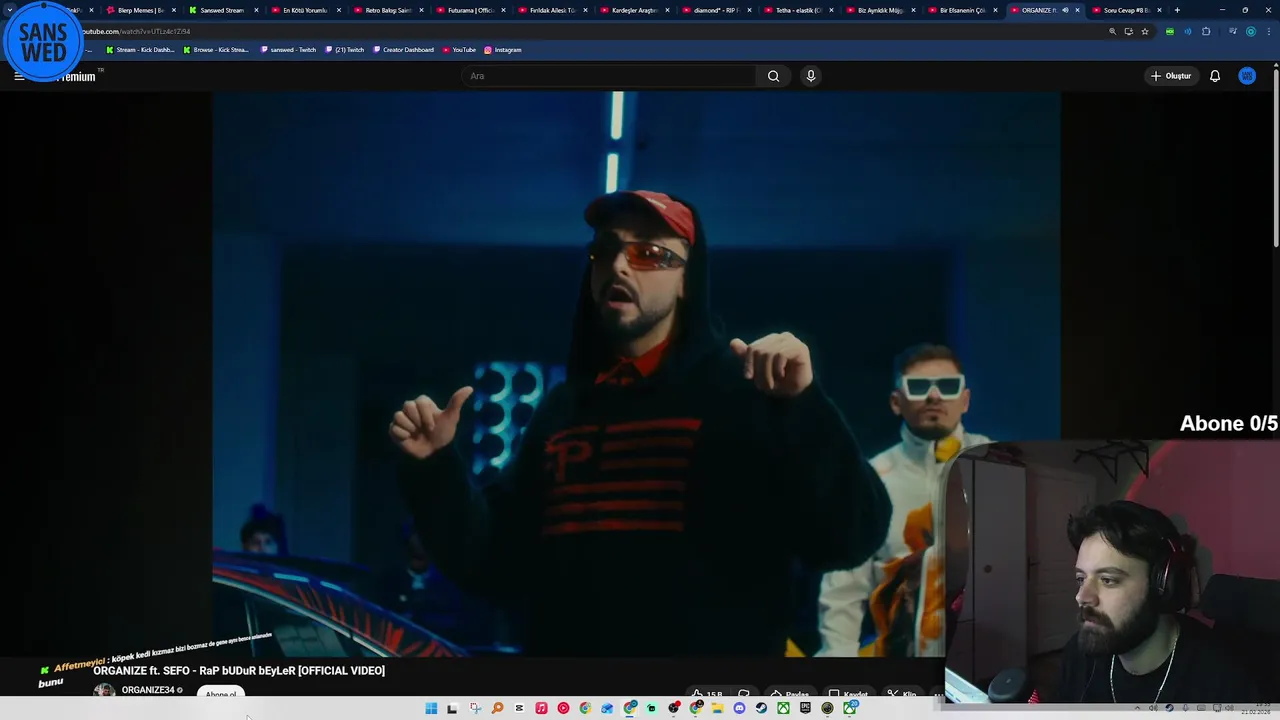
Task: Like the video showing 15 B
Action: (x=706, y=693)
